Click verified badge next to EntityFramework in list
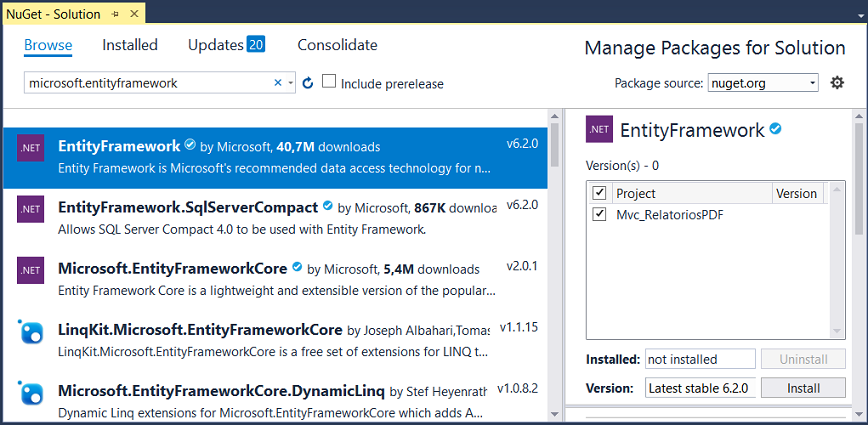 coord(190,145)
